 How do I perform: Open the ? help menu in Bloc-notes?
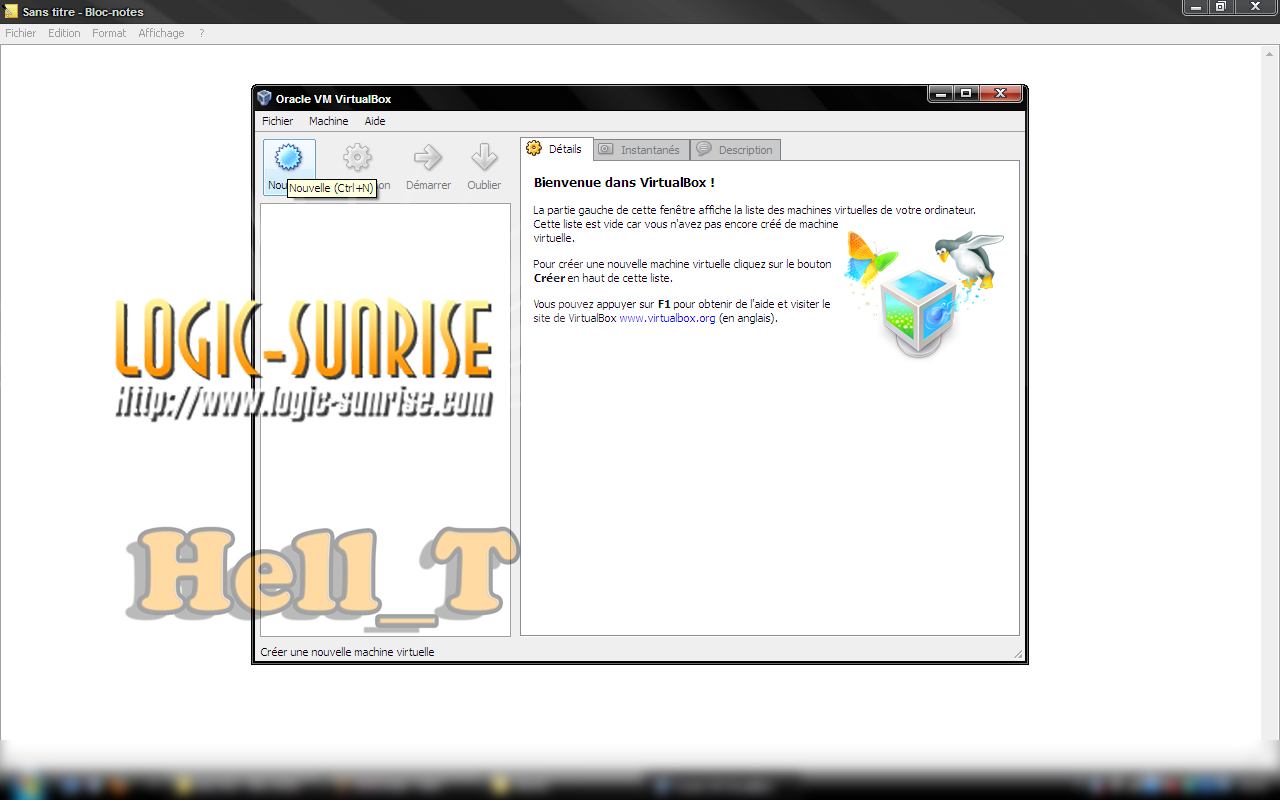pos(201,33)
